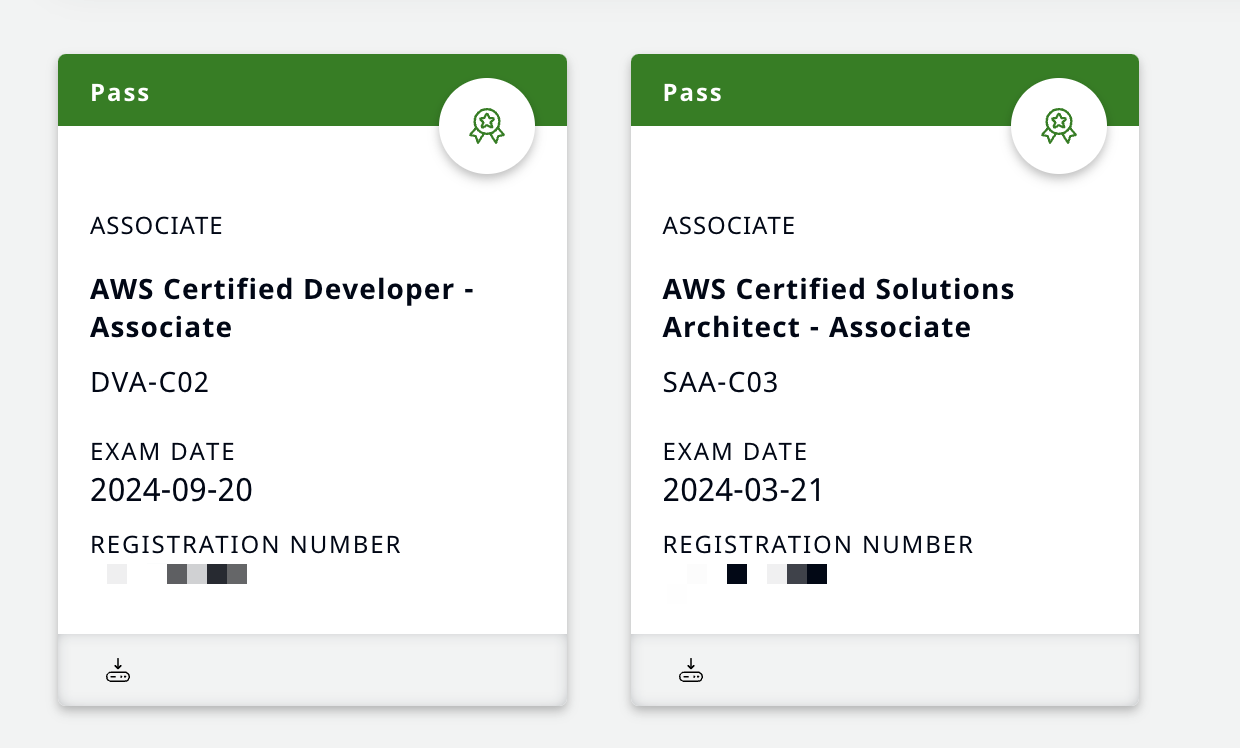Click the exam date 2024-09-20

(171, 490)
